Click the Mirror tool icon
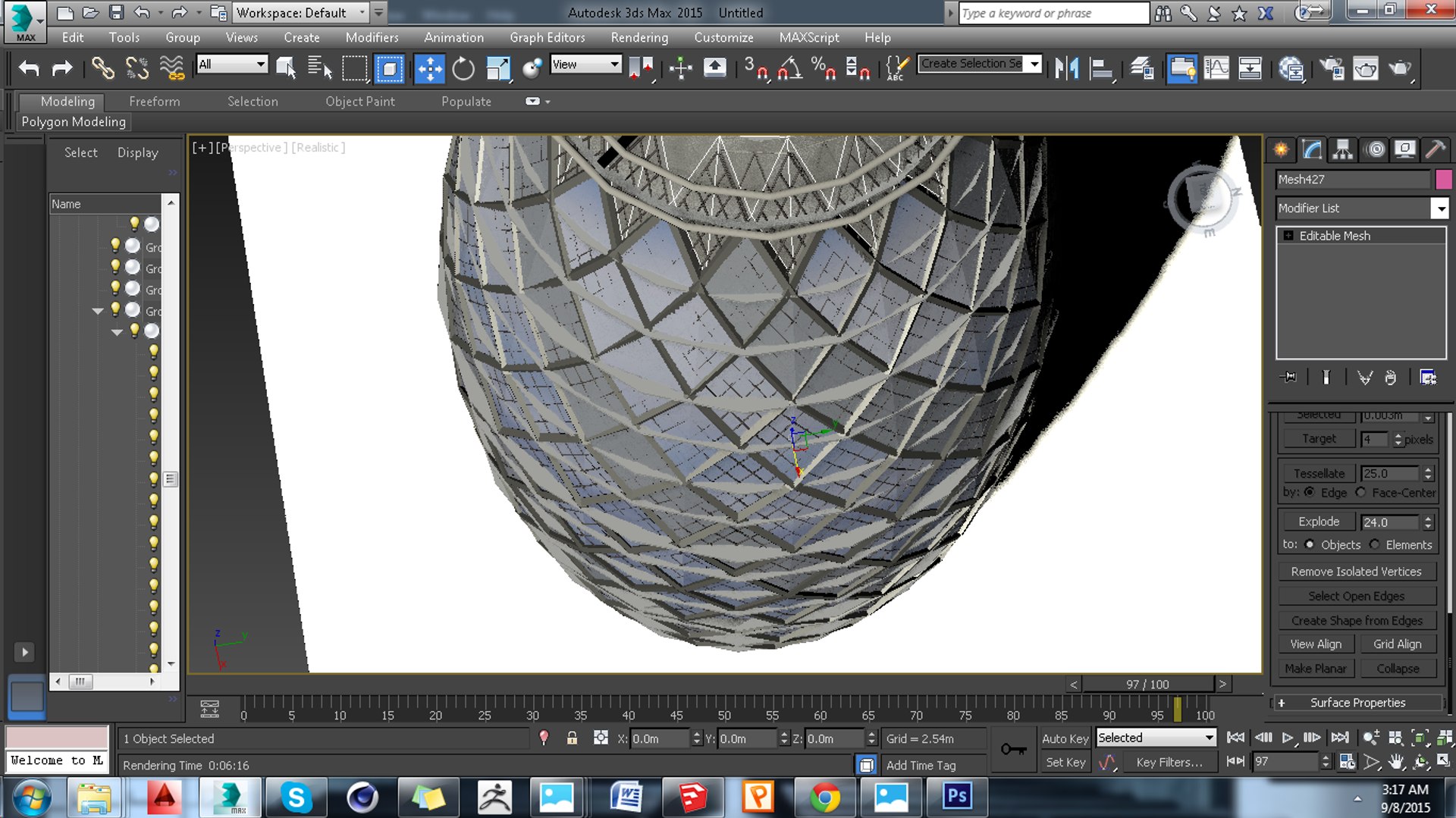The height and width of the screenshot is (818, 1456). pos(1066,68)
